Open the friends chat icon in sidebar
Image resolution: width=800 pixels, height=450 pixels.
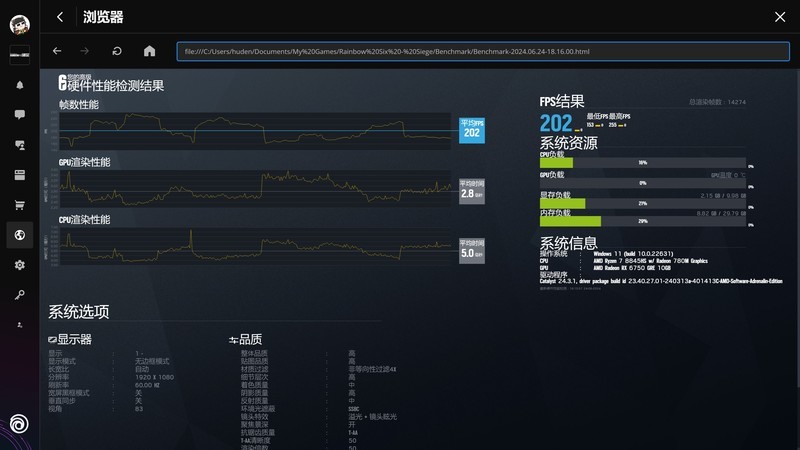(x=19, y=145)
